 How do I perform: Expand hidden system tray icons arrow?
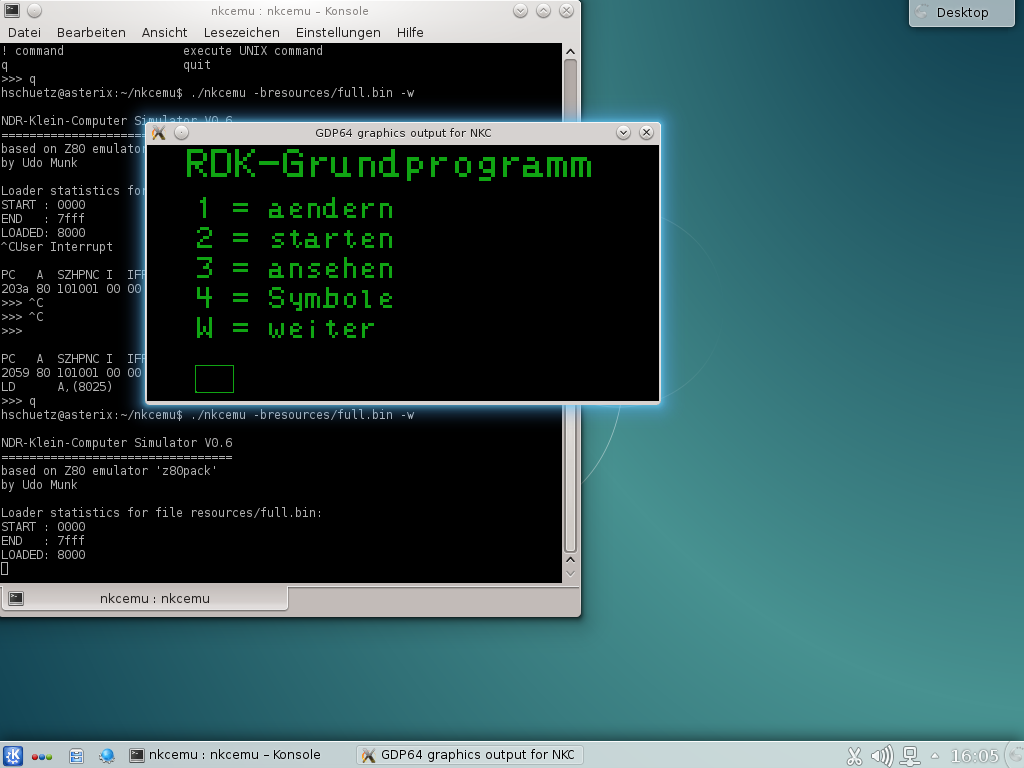click(x=935, y=756)
